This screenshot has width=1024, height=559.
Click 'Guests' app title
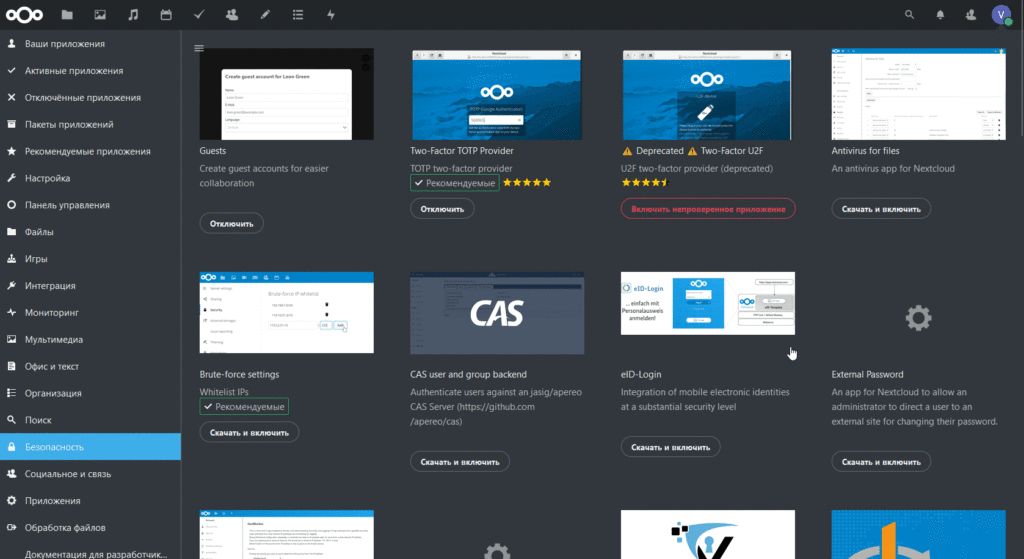pyautogui.click(x=213, y=150)
